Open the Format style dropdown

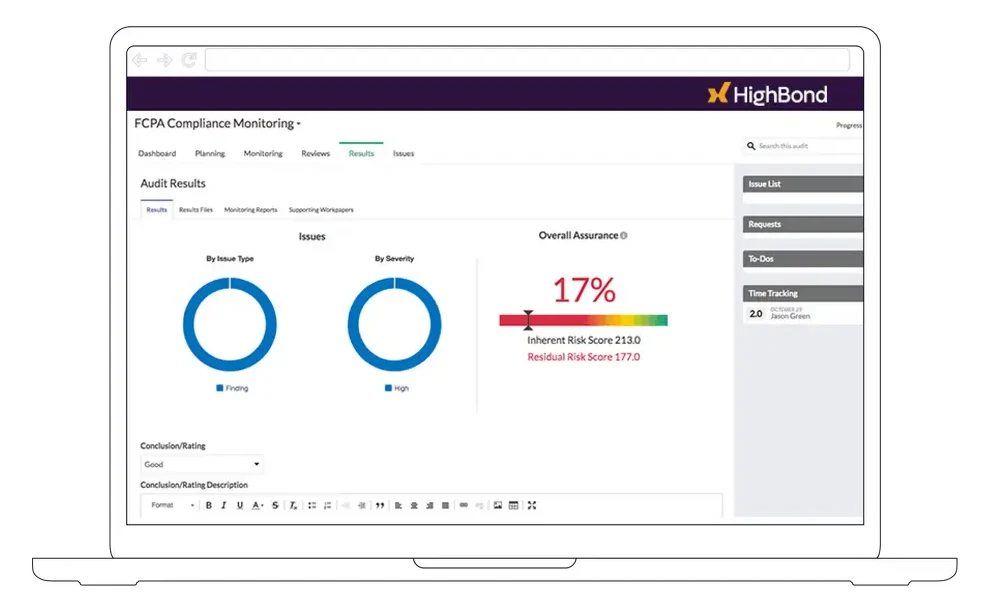[172, 505]
